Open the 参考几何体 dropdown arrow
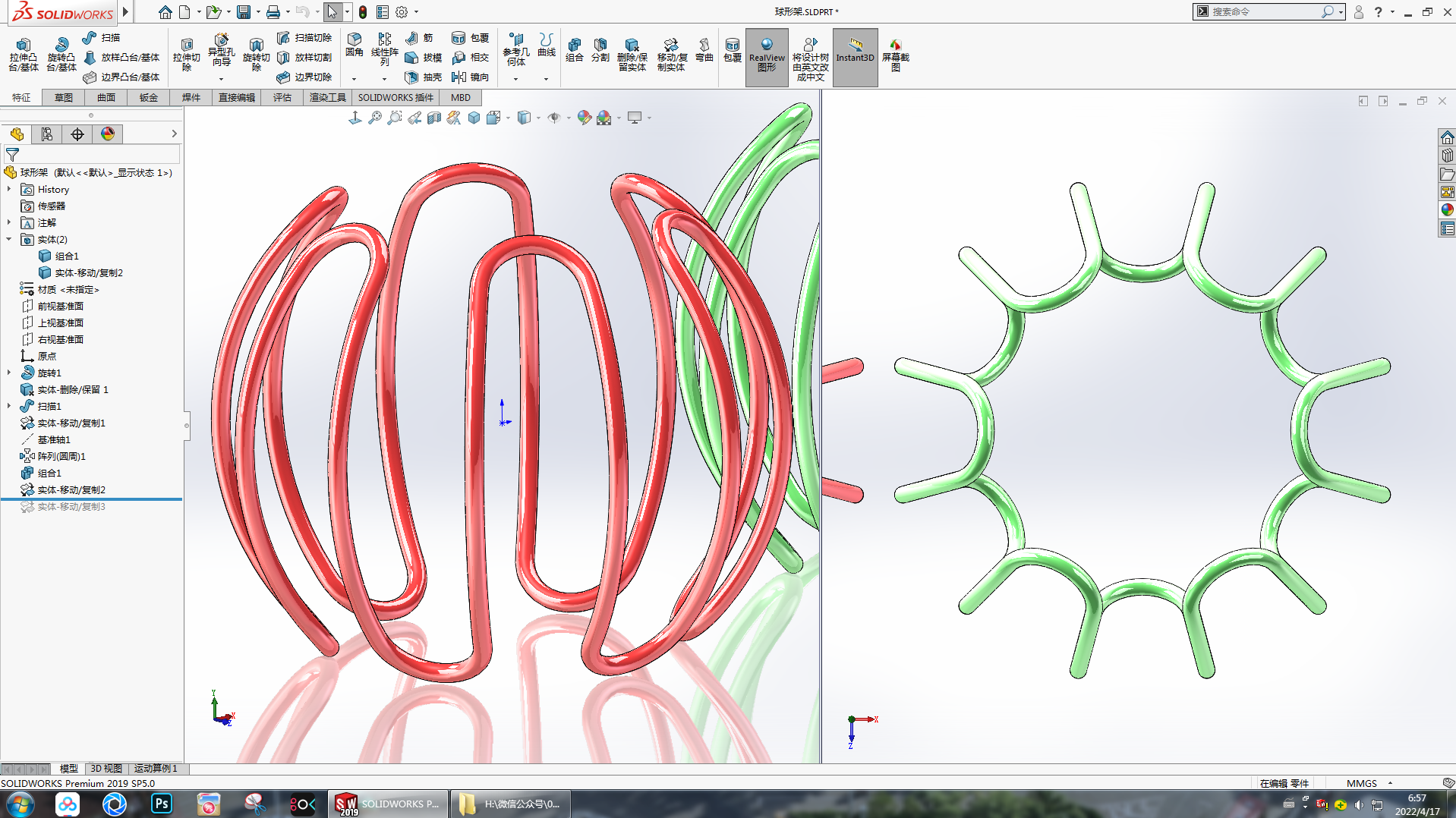1456x818 pixels. (x=515, y=79)
